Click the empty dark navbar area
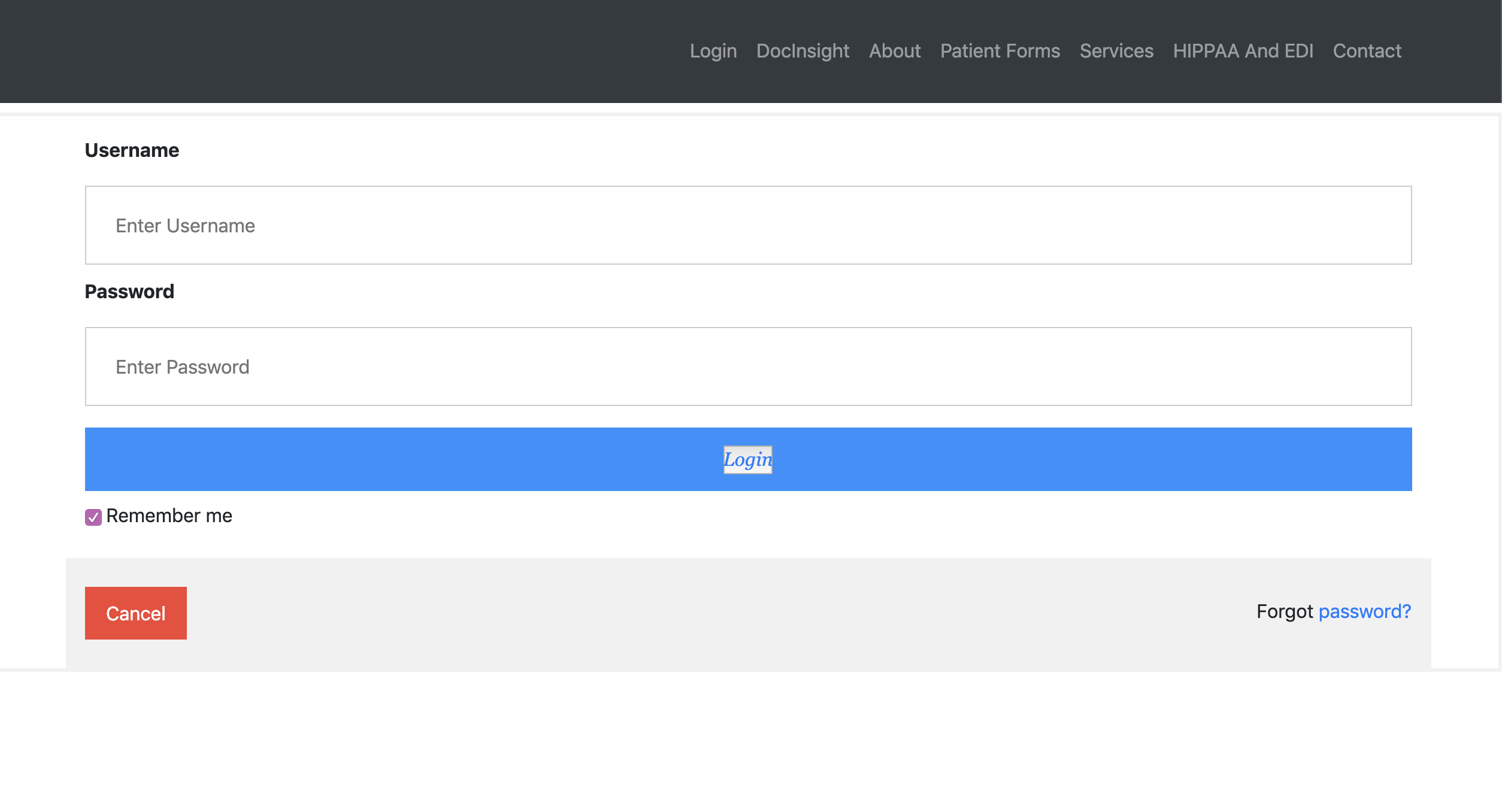Screen dimensions: 1502x812 tap(299, 51)
